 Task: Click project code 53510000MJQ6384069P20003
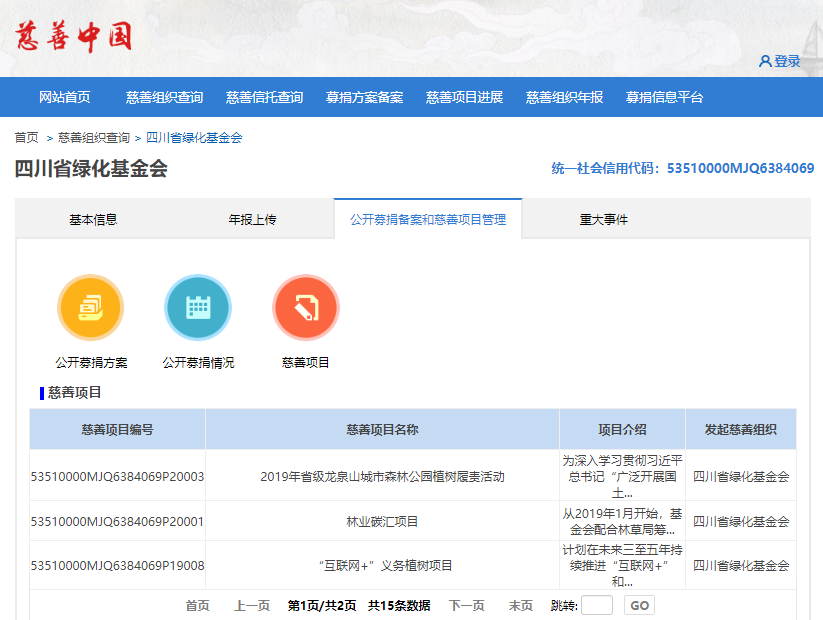point(117,477)
